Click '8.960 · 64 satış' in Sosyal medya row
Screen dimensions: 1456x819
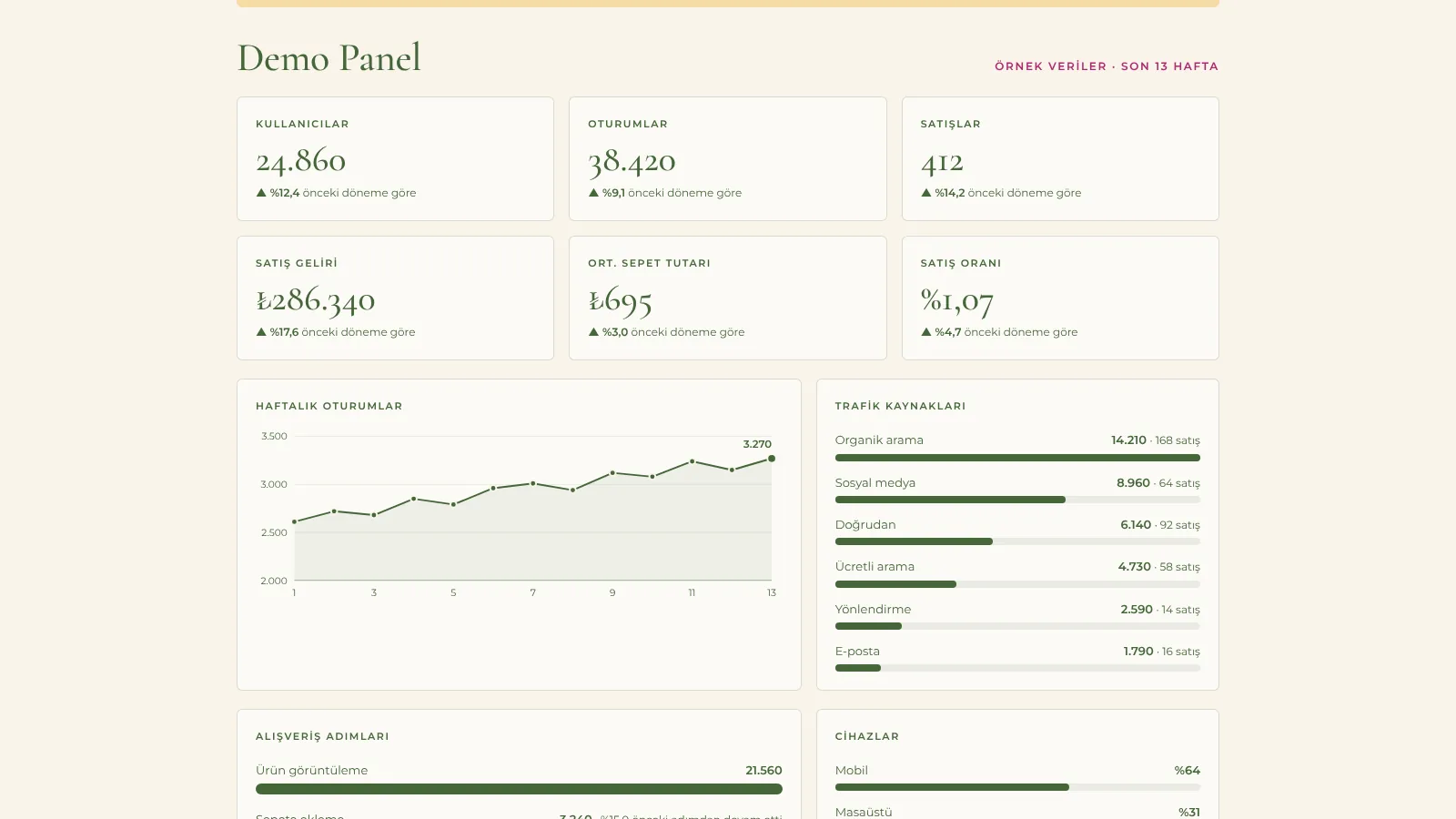pos(1158,483)
